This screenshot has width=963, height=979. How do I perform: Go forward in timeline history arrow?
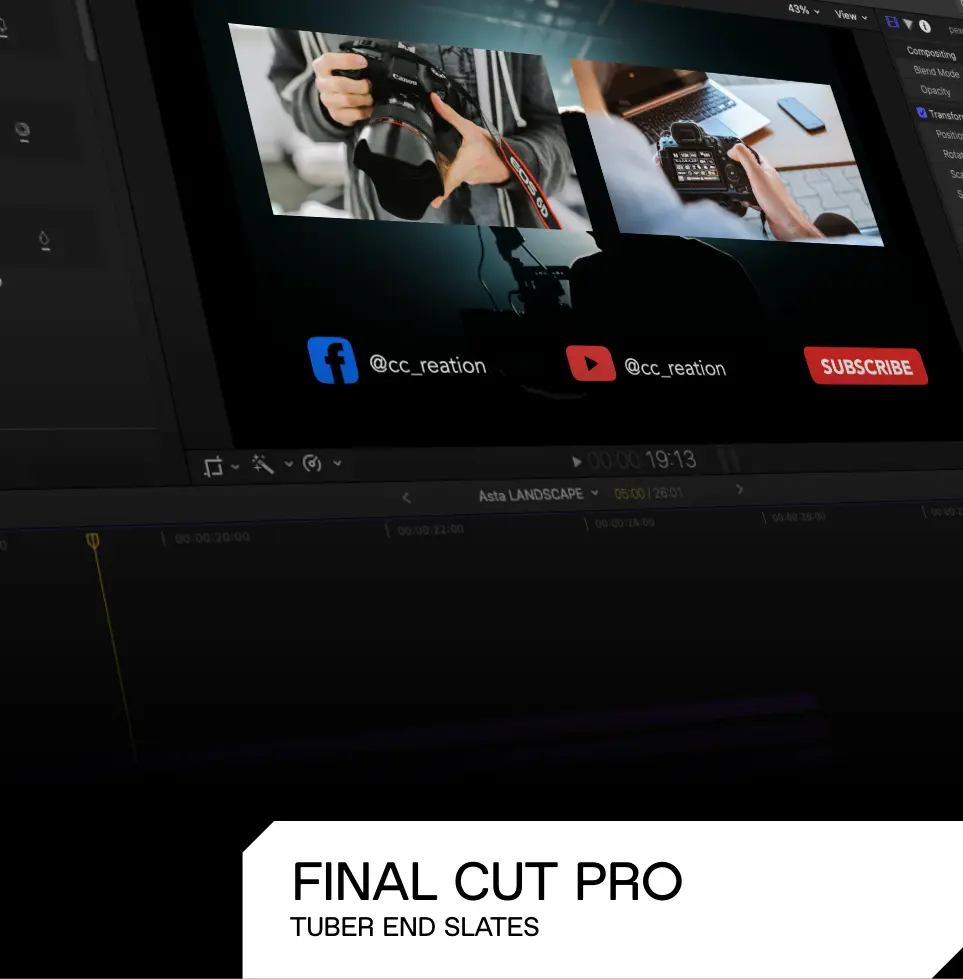(x=740, y=489)
